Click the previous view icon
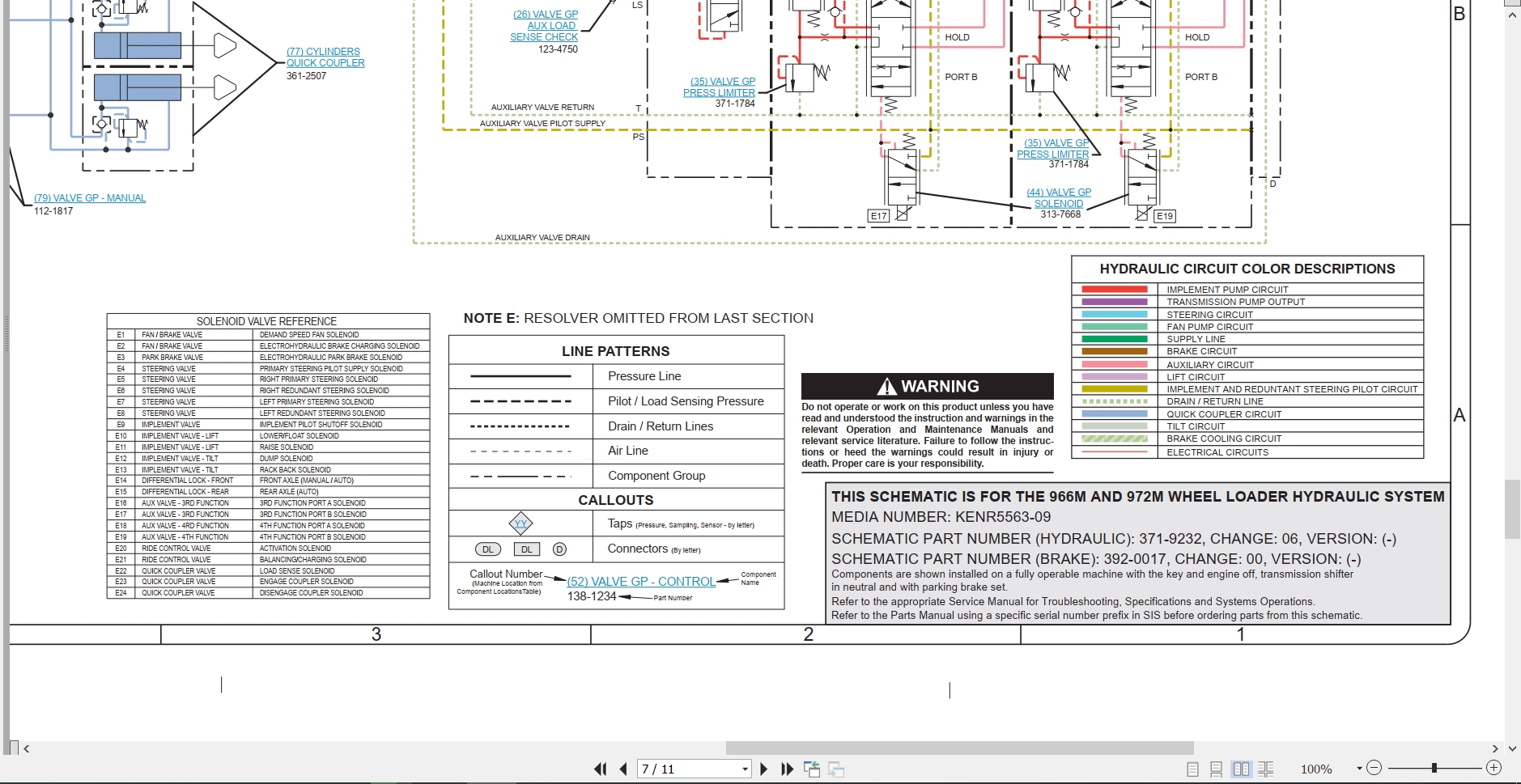The image size is (1521, 784). click(812, 769)
